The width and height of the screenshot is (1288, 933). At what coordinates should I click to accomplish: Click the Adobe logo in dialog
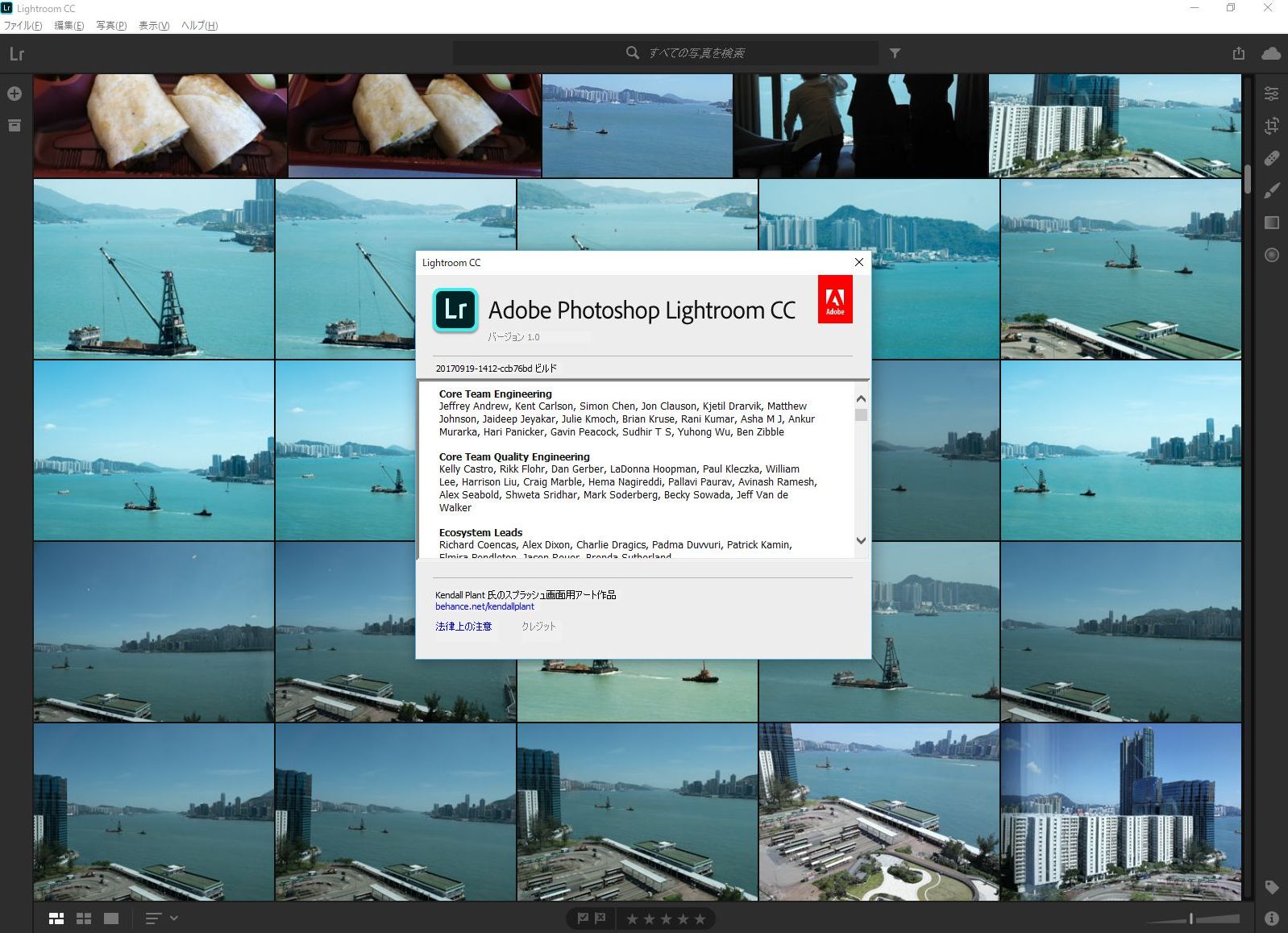pos(835,299)
